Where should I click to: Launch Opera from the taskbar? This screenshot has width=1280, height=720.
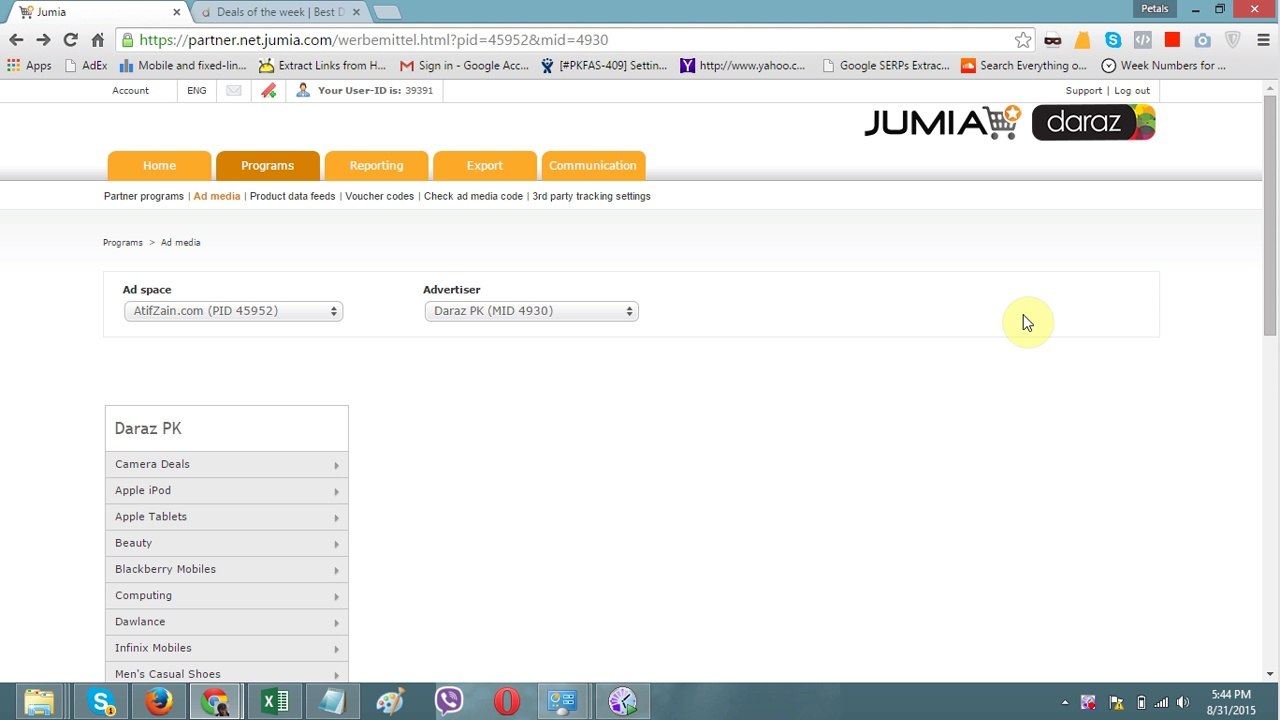507,702
